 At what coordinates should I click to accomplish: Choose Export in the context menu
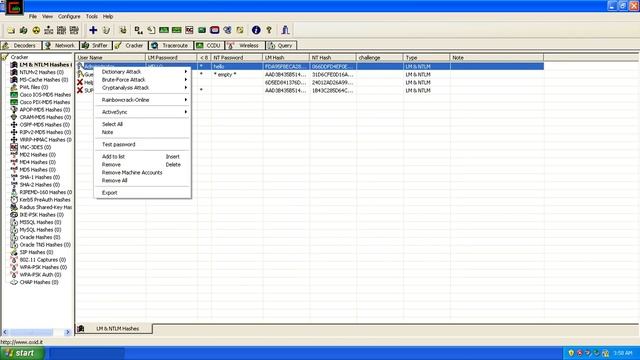click(x=143, y=193)
